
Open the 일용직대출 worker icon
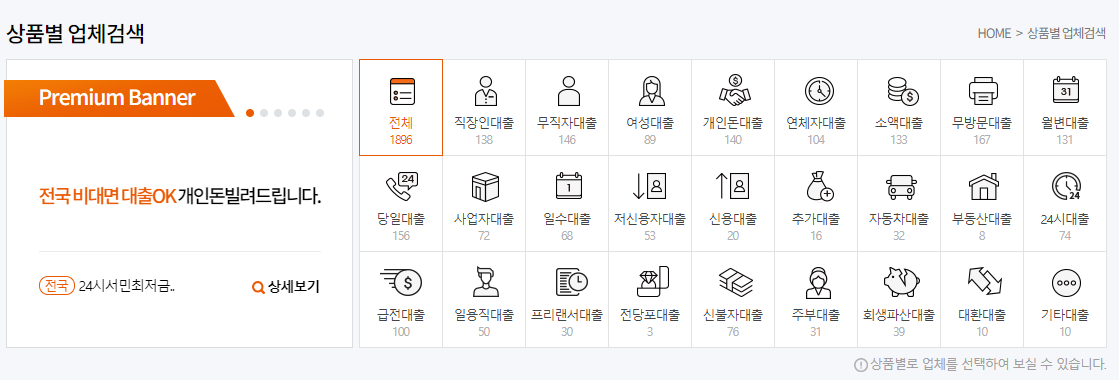pyautogui.click(x=485, y=282)
